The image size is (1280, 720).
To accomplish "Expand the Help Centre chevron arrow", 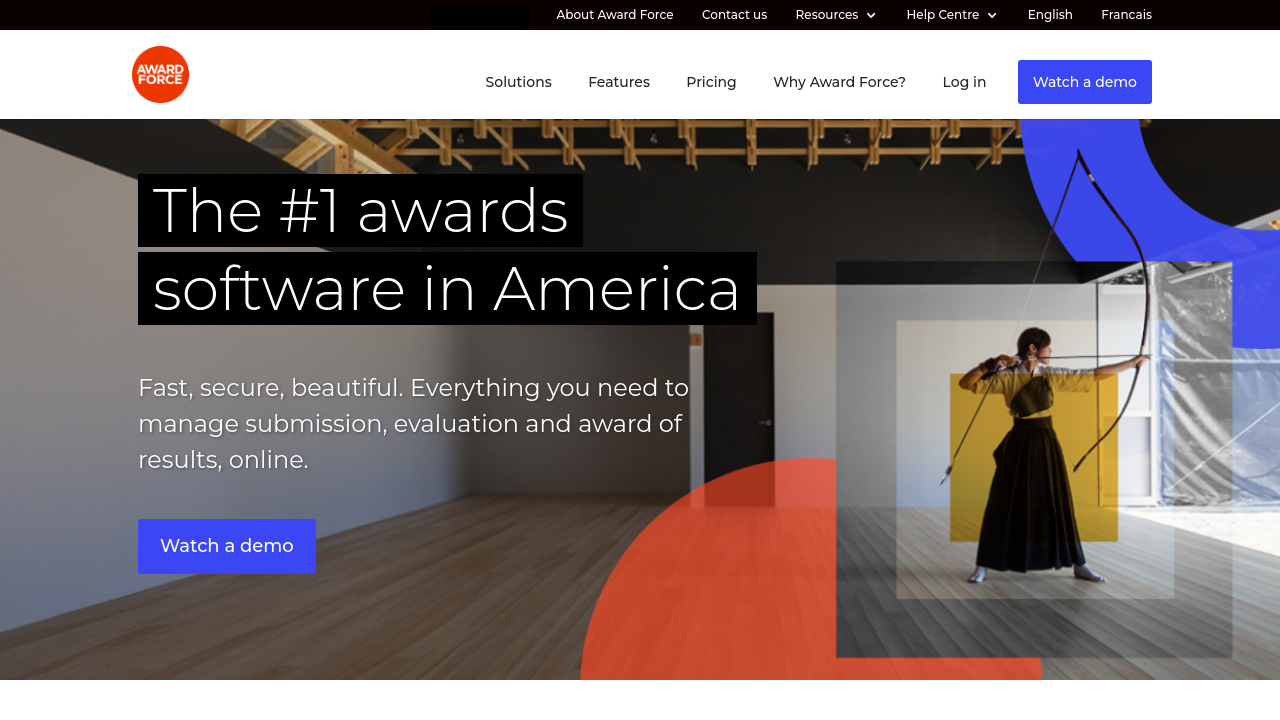I will click(x=992, y=15).
